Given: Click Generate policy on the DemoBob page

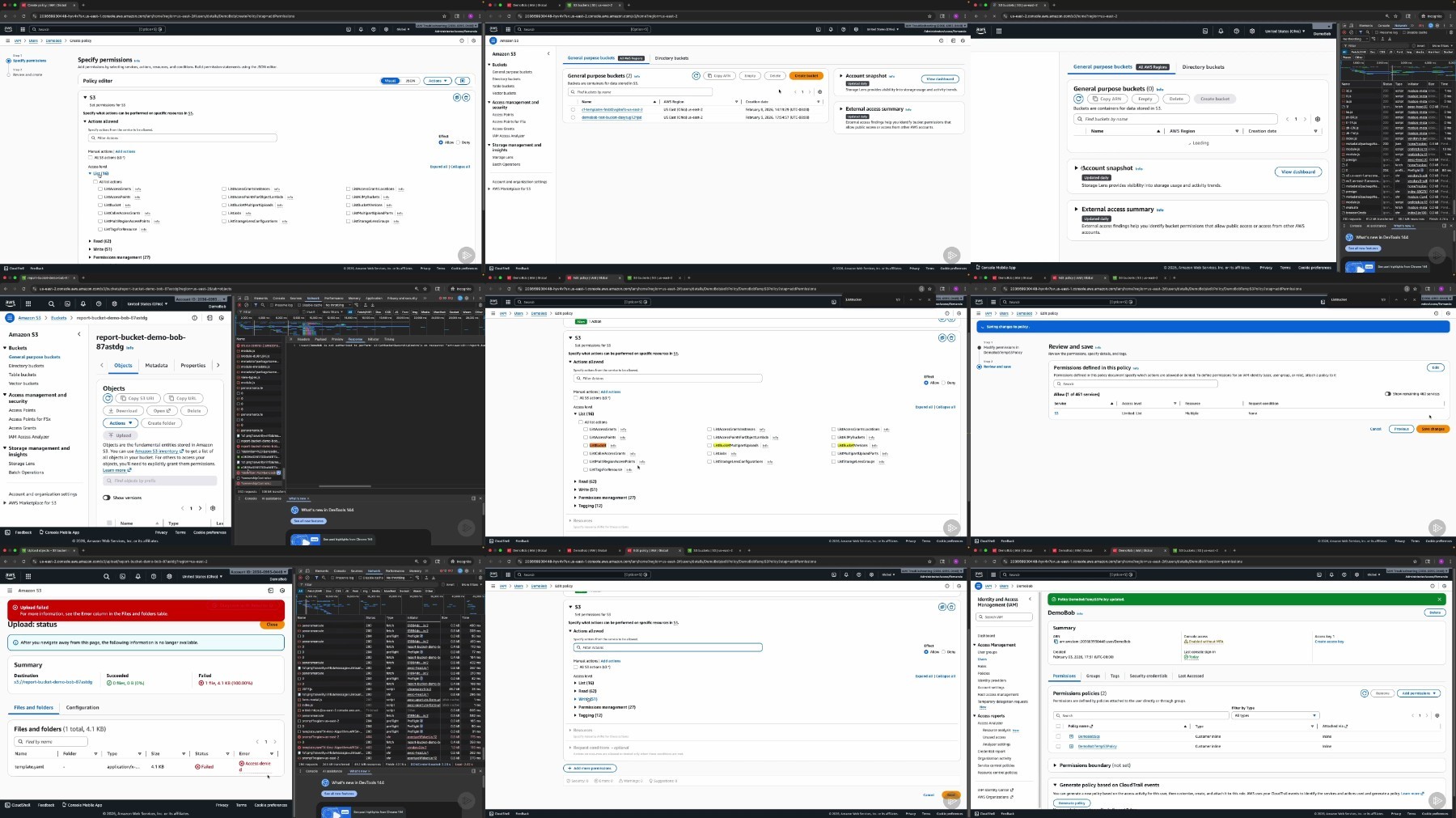Looking at the screenshot, I should pyautogui.click(x=1072, y=803).
